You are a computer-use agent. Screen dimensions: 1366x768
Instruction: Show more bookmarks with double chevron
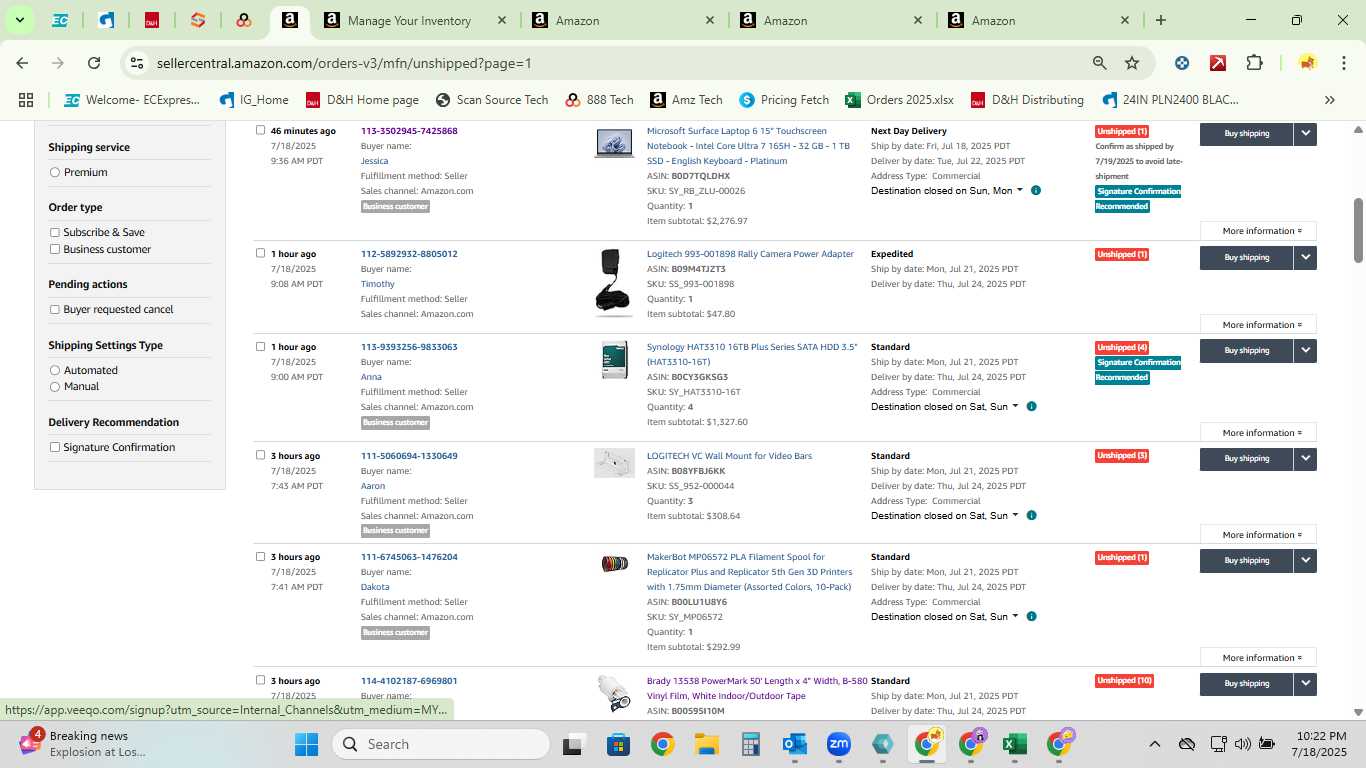click(x=1329, y=100)
